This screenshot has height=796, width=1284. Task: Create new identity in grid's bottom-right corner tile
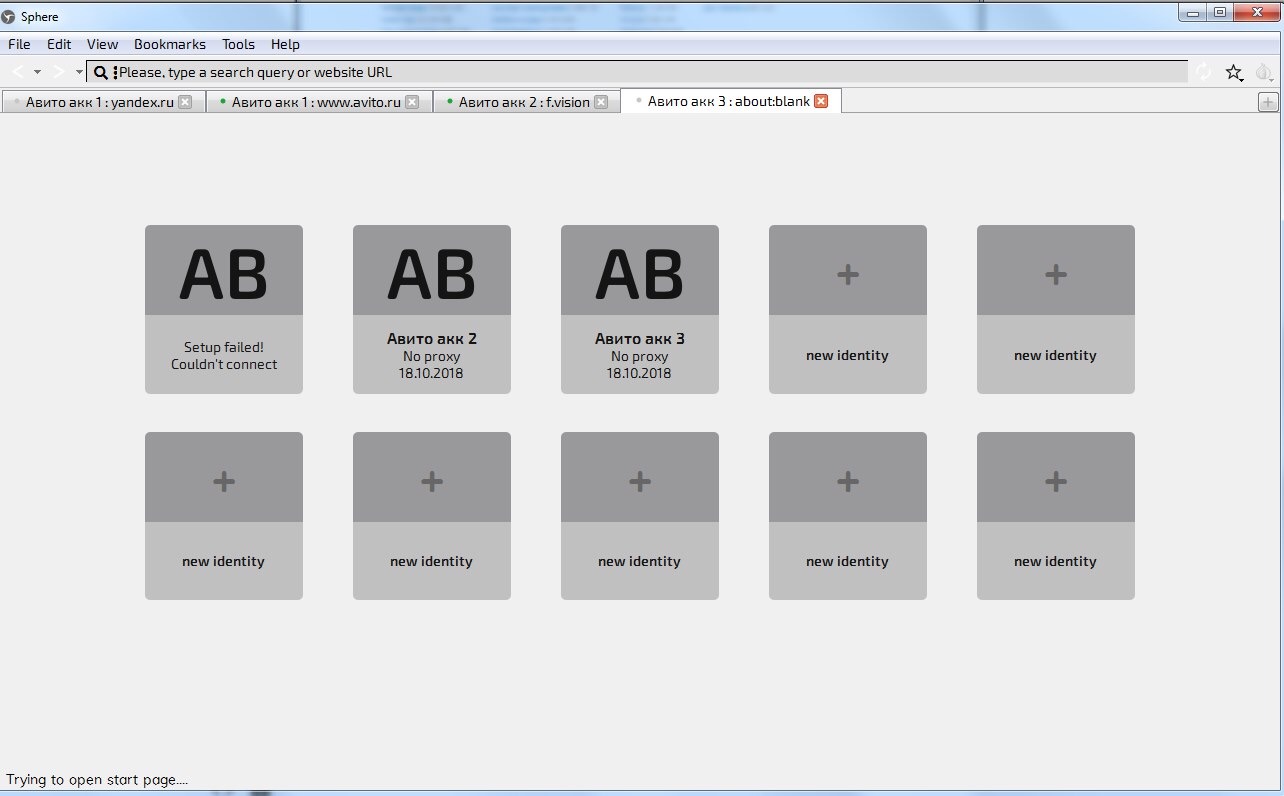[1056, 516]
